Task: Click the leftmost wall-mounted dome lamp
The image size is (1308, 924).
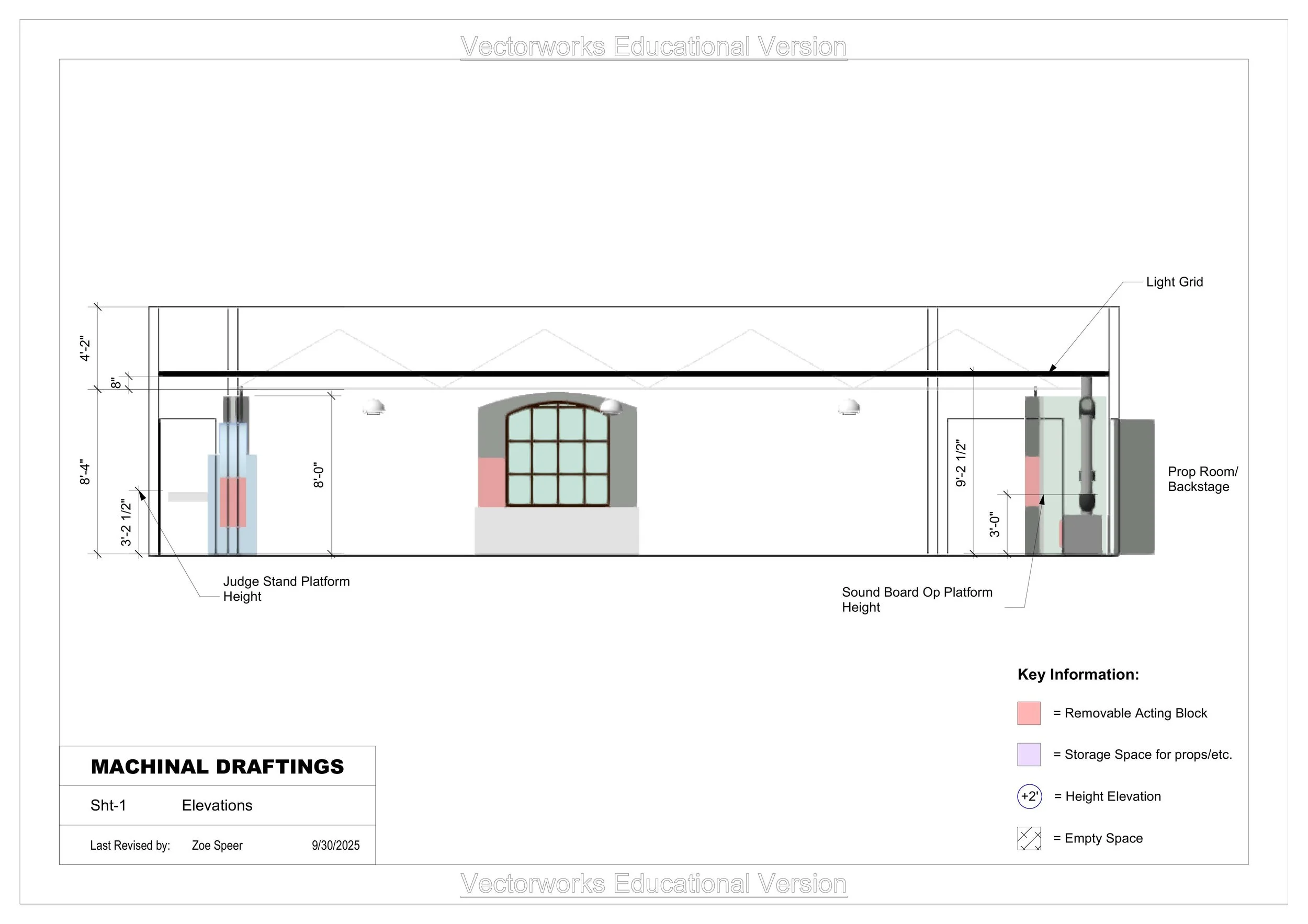Action: 374,406
